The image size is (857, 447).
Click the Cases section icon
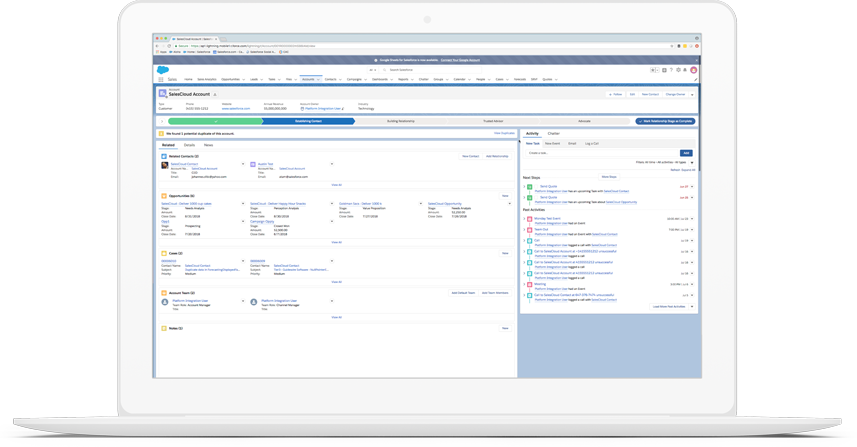coord(164,254)
